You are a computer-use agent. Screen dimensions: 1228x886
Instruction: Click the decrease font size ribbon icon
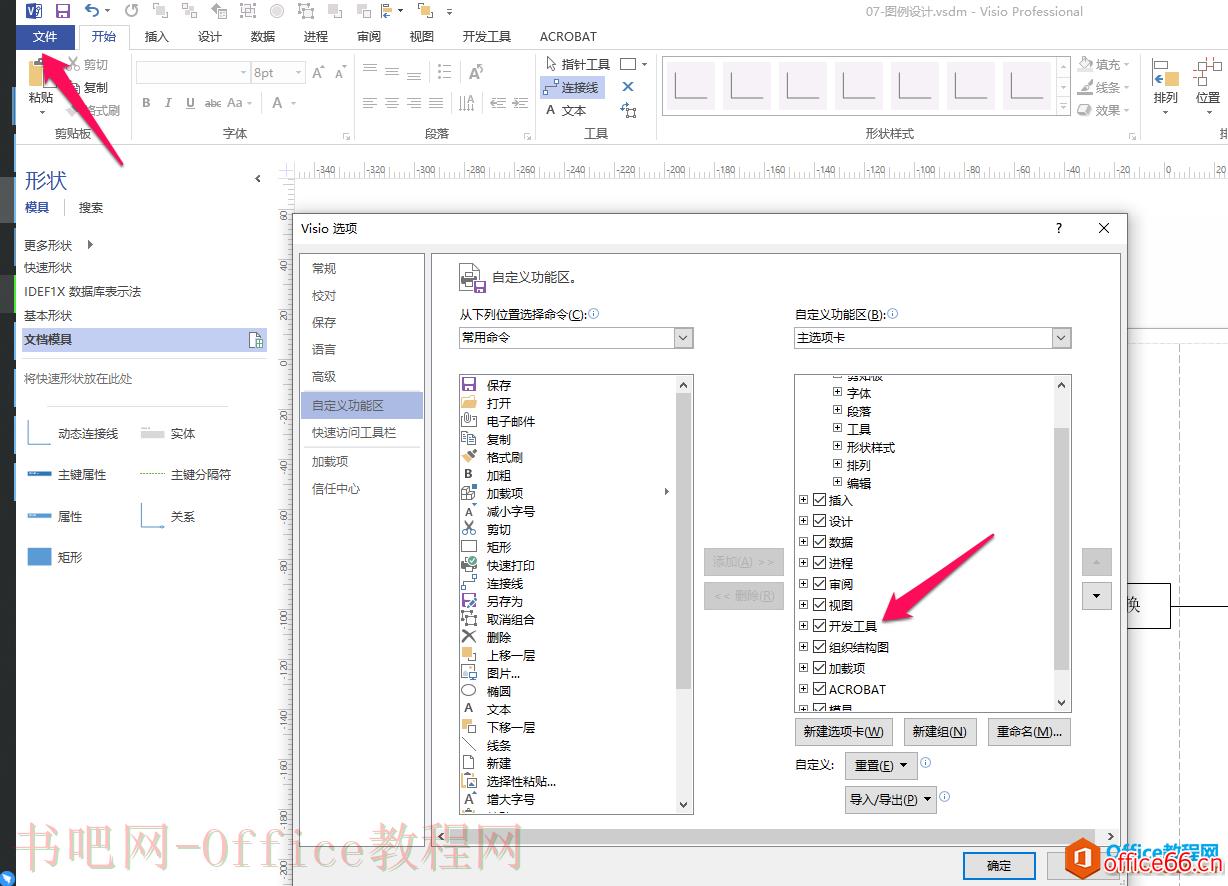340,72
